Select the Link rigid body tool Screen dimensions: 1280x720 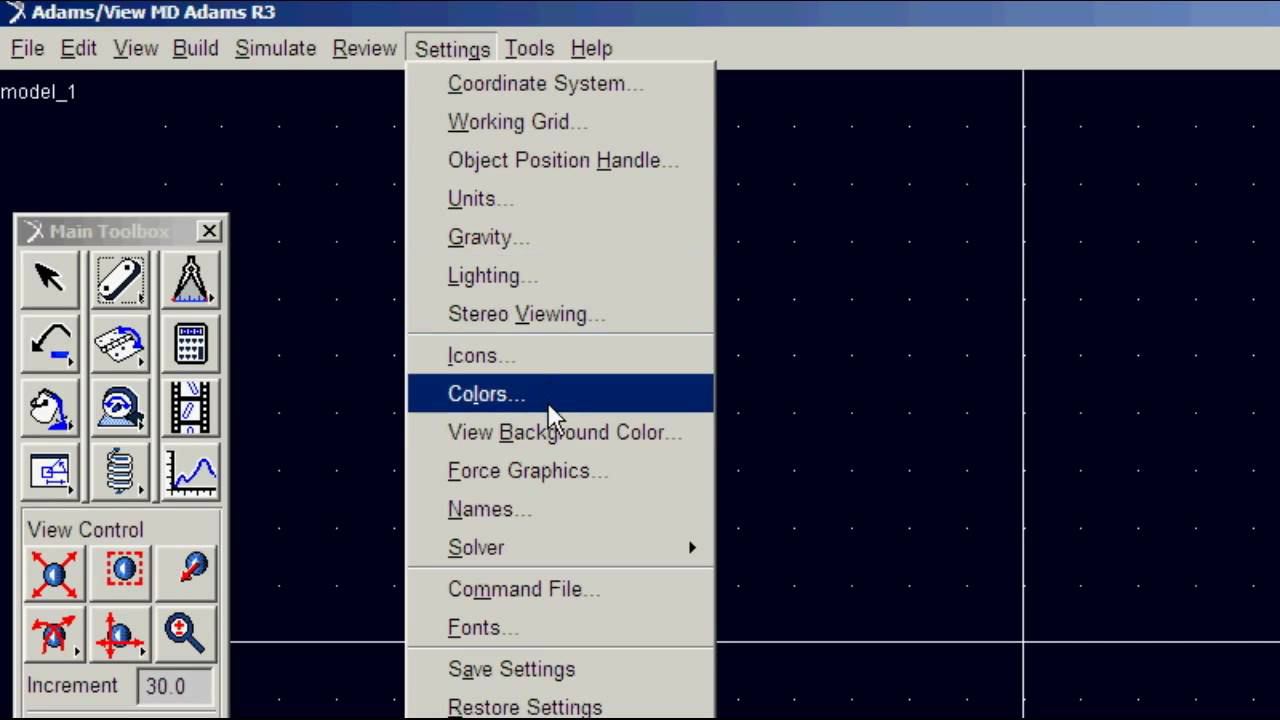(x=120, y=279)
